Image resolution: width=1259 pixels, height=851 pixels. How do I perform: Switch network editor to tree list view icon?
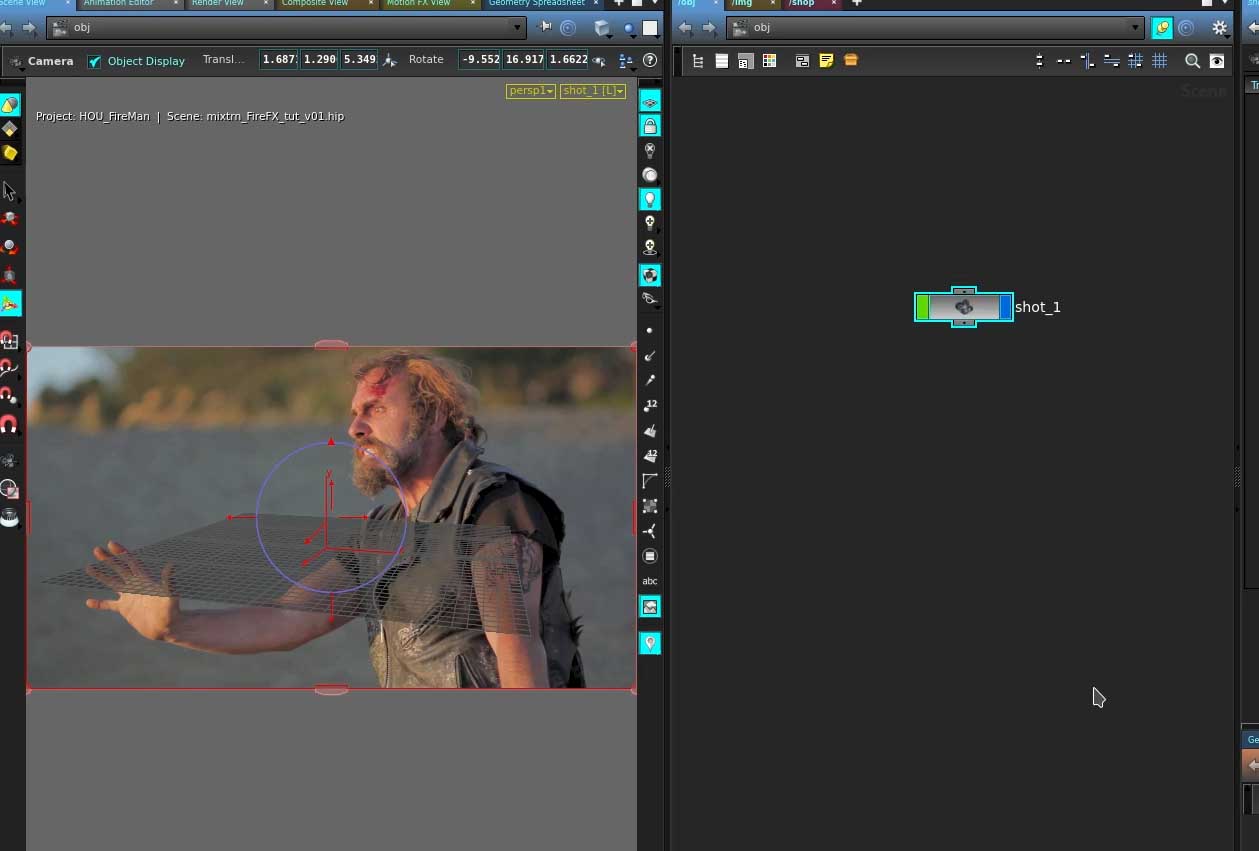[x=698, y=61]
